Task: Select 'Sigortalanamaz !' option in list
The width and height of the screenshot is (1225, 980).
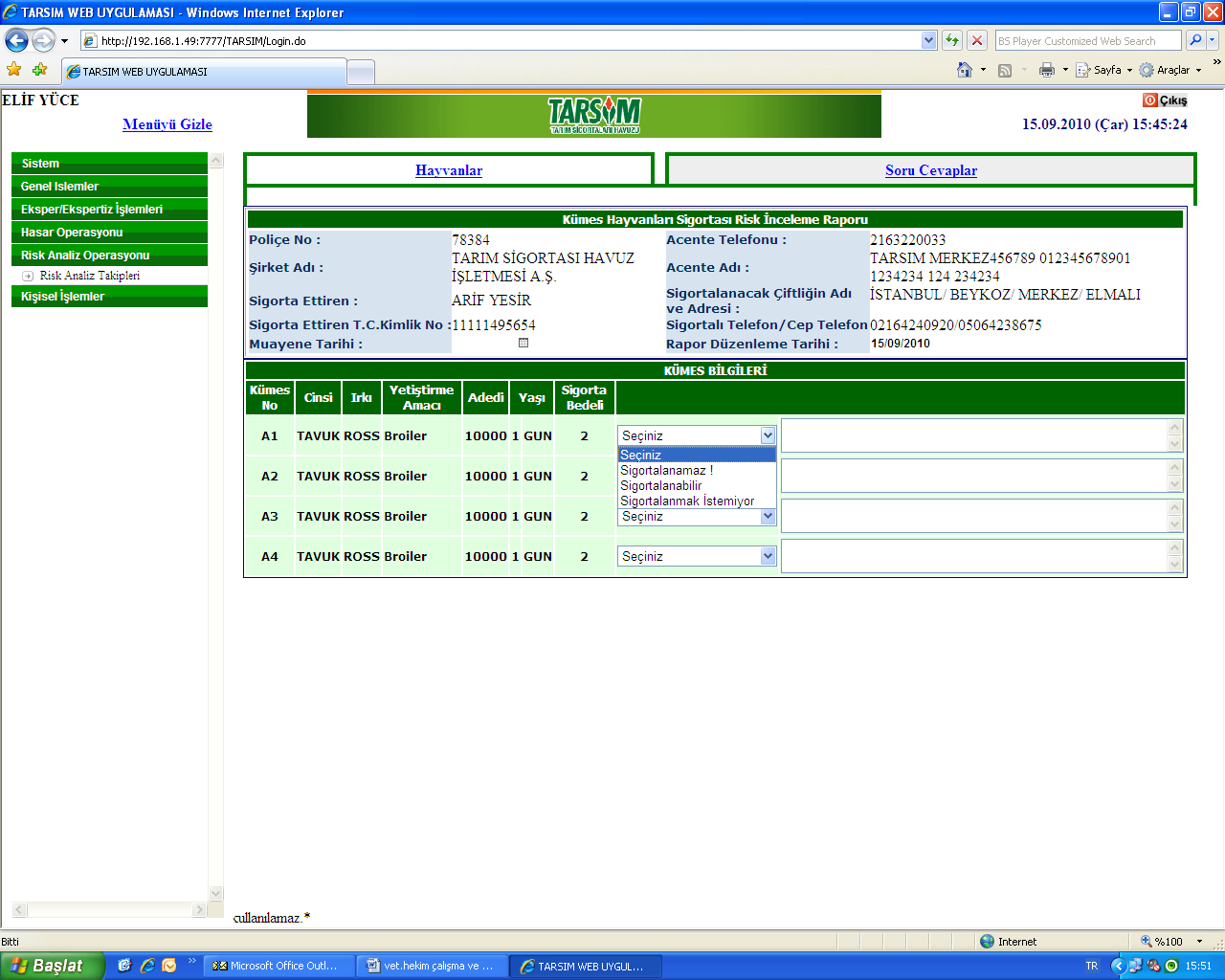Action: tap(697, 470)
